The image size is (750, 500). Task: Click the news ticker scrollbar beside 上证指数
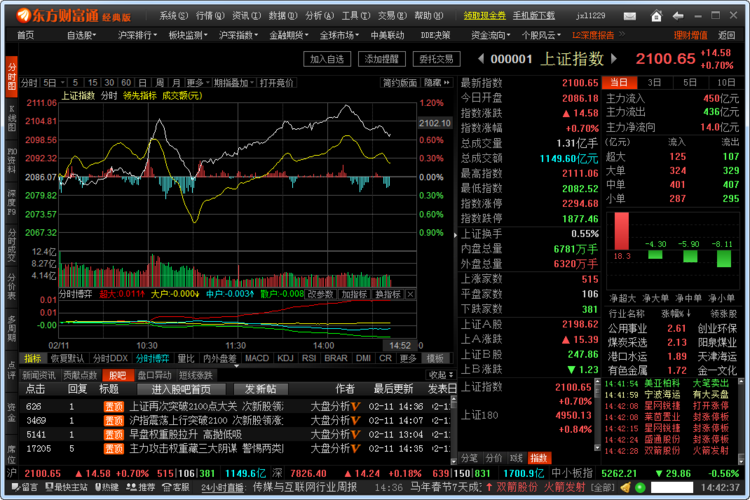[597, 415]
